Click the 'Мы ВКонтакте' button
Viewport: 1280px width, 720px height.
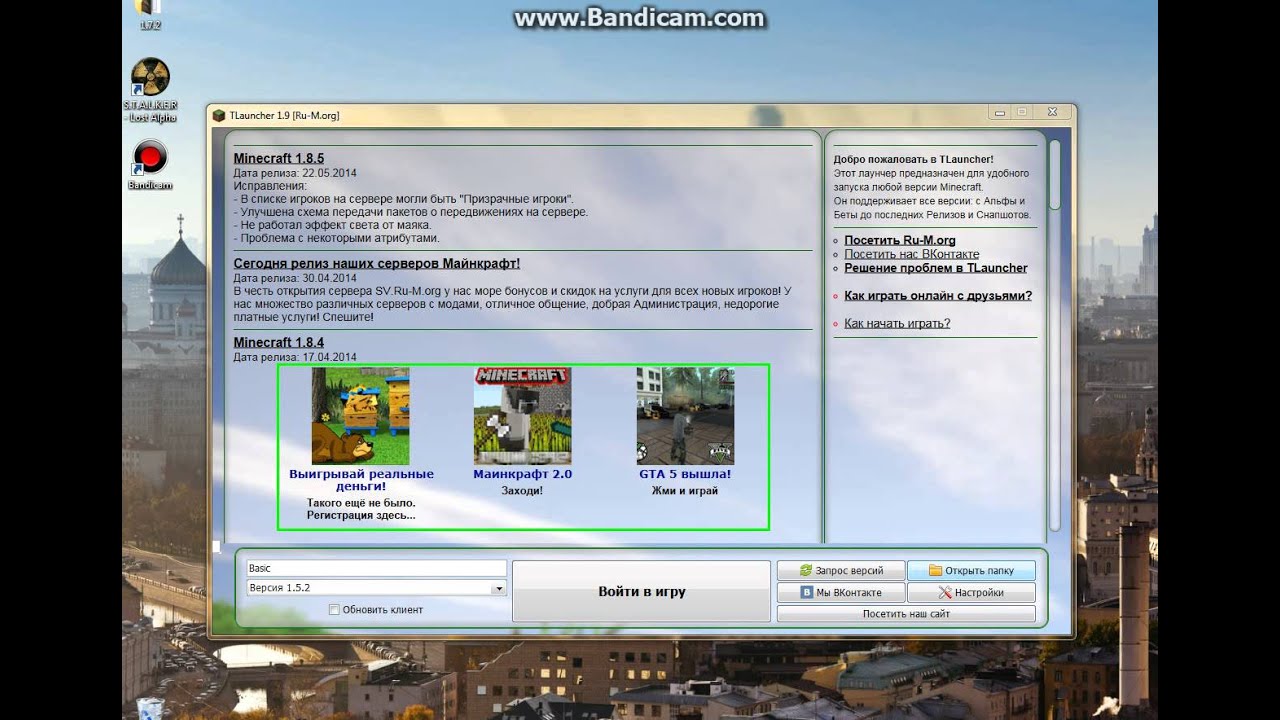pyautogui.click(x=841, y=592)
